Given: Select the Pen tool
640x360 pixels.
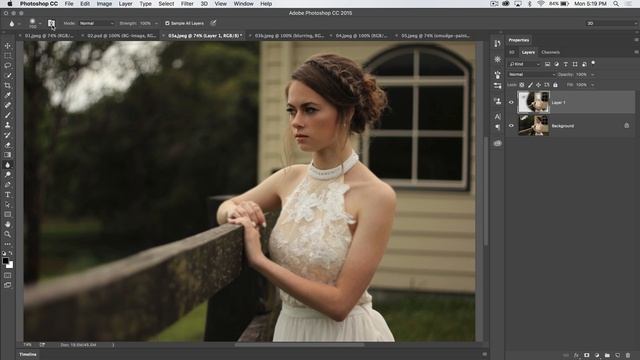Looking at the screenshot, I should coord(7,184).
